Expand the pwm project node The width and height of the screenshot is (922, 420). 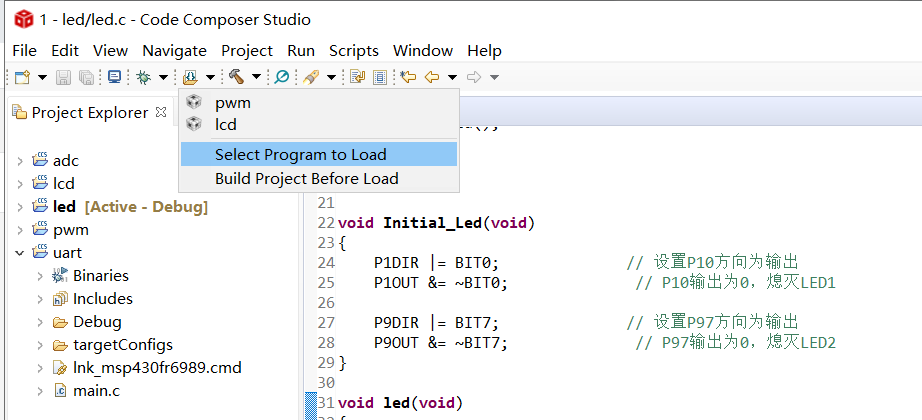(x=20, y=229)
